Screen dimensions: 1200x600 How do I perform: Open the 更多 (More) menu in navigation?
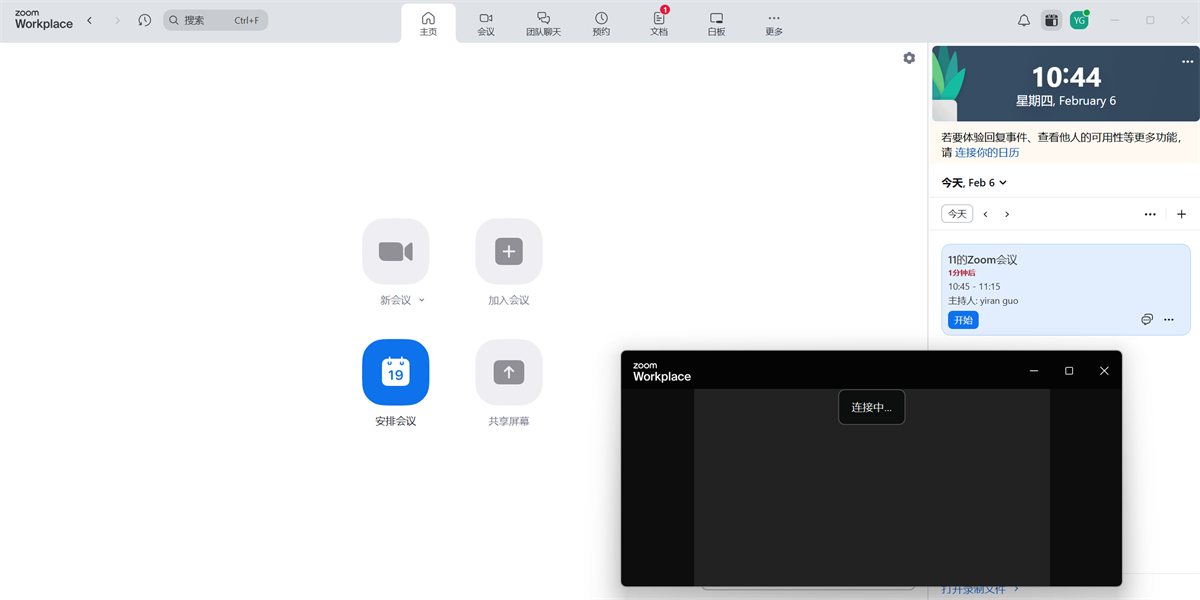[x=773, y=22]
